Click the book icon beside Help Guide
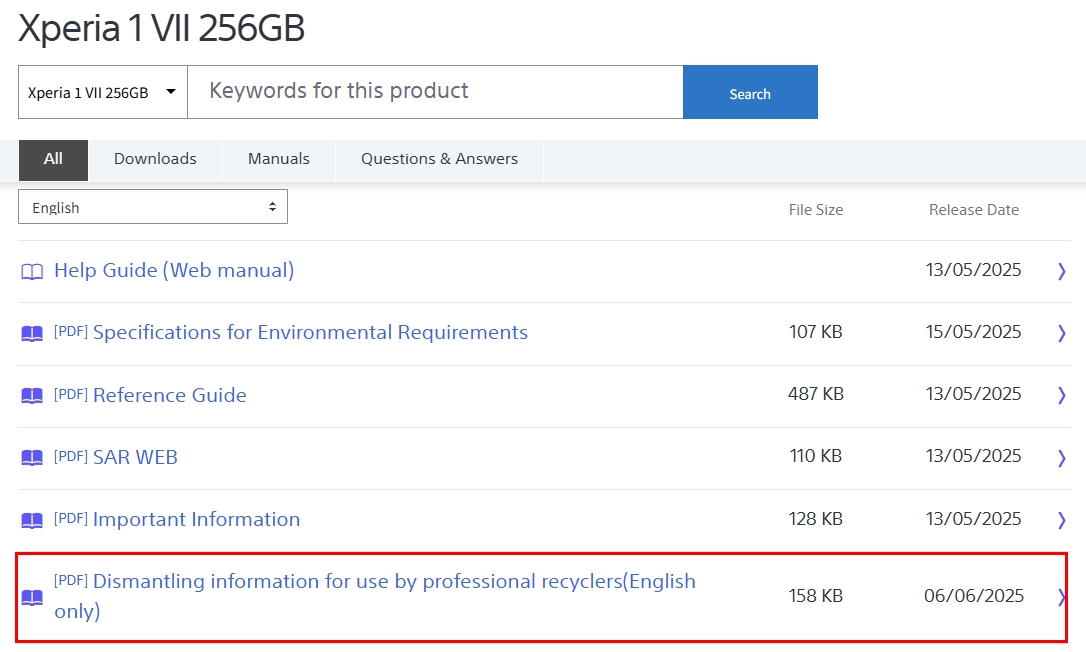The height and width of the screenshot is (652, 1086). point(32,272)
